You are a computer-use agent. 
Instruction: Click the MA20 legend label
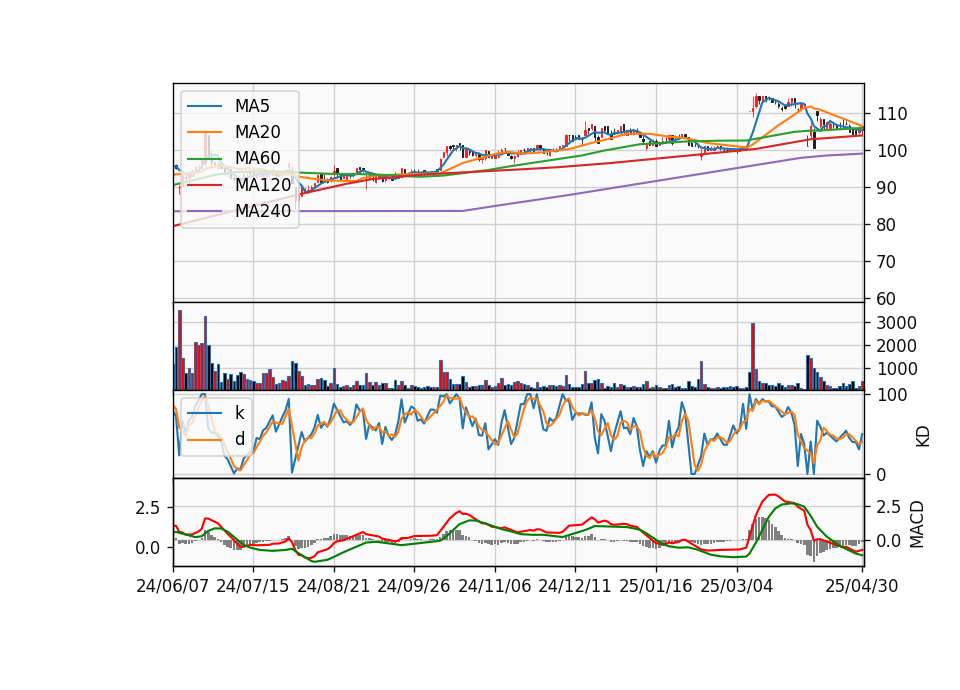point(257,132)
